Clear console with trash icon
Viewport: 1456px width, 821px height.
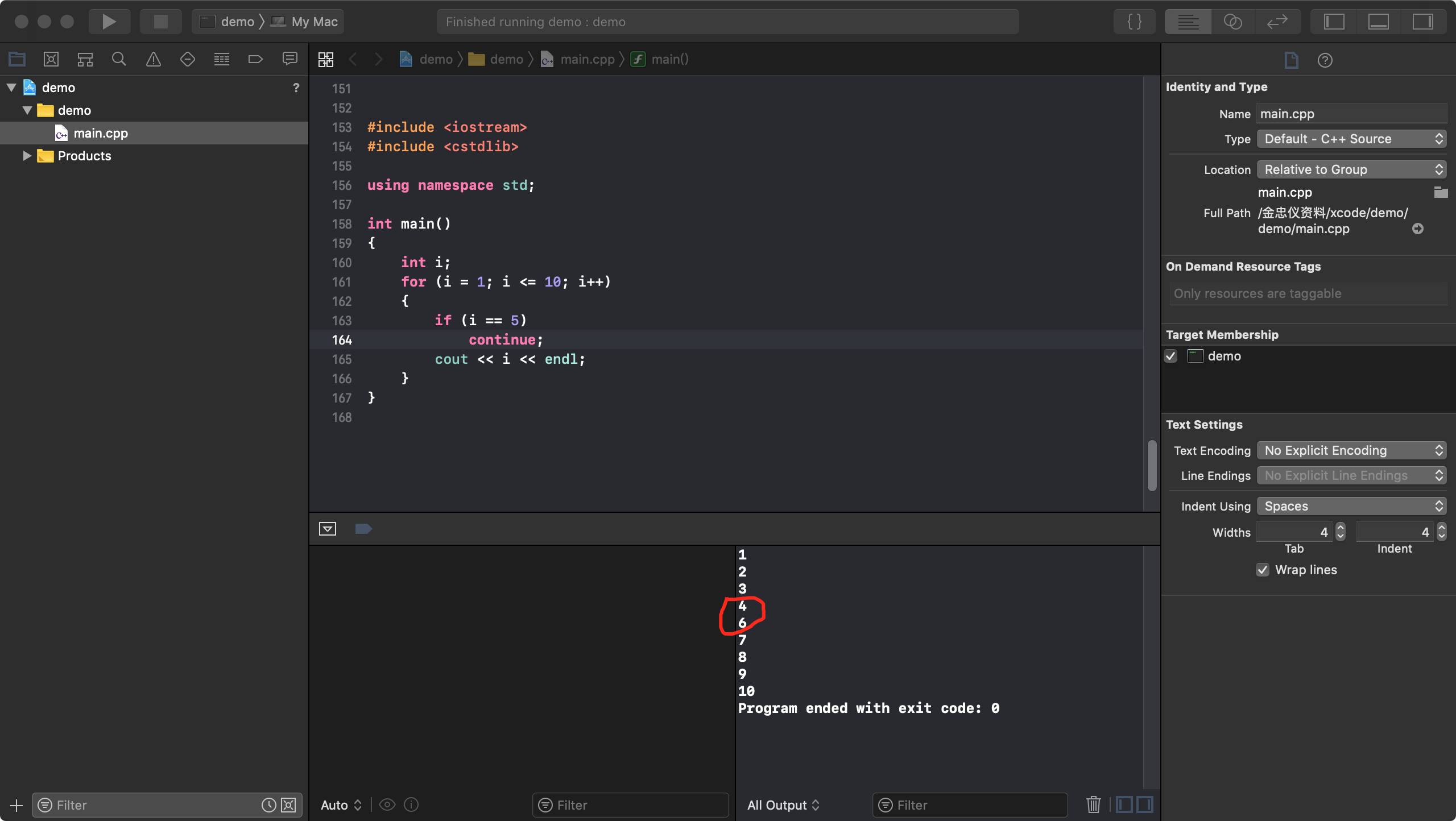1093,805
